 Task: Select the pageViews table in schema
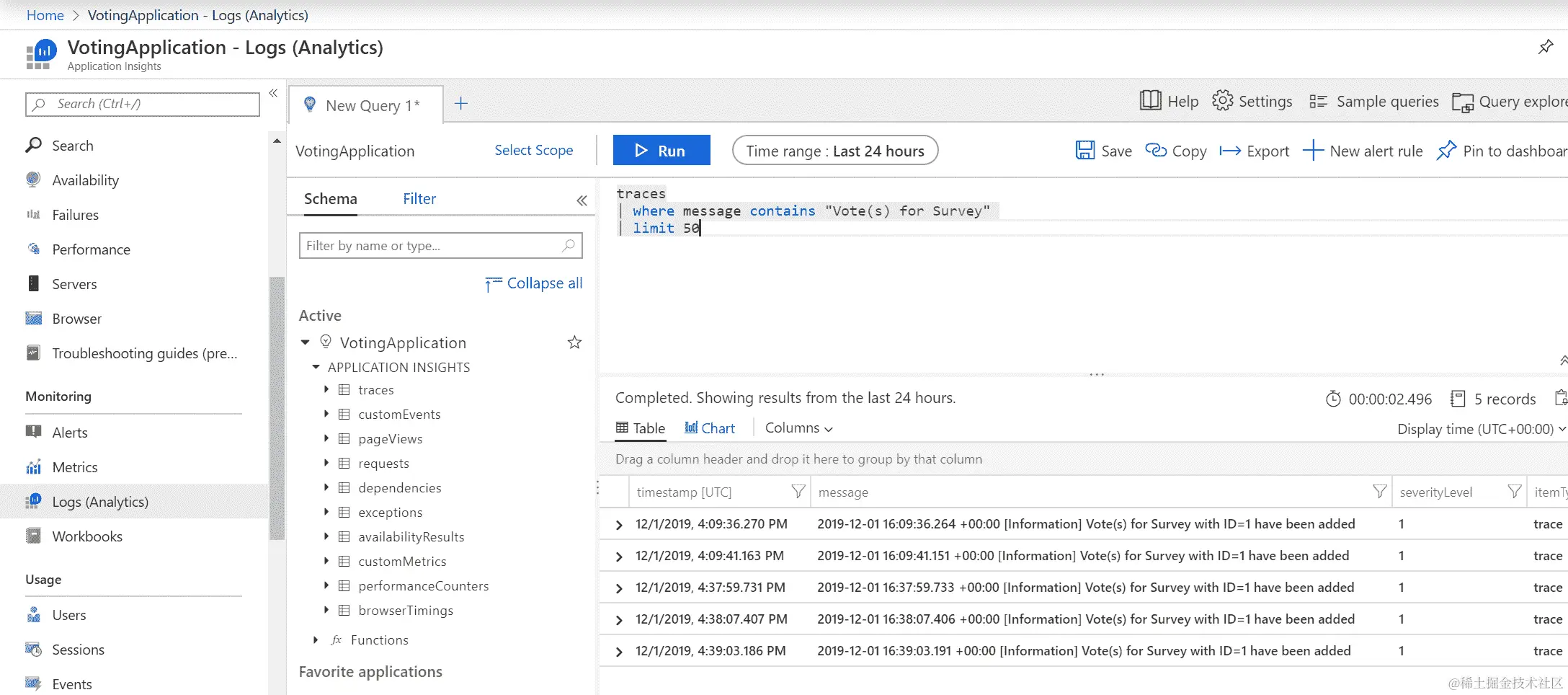click(391, 439)
